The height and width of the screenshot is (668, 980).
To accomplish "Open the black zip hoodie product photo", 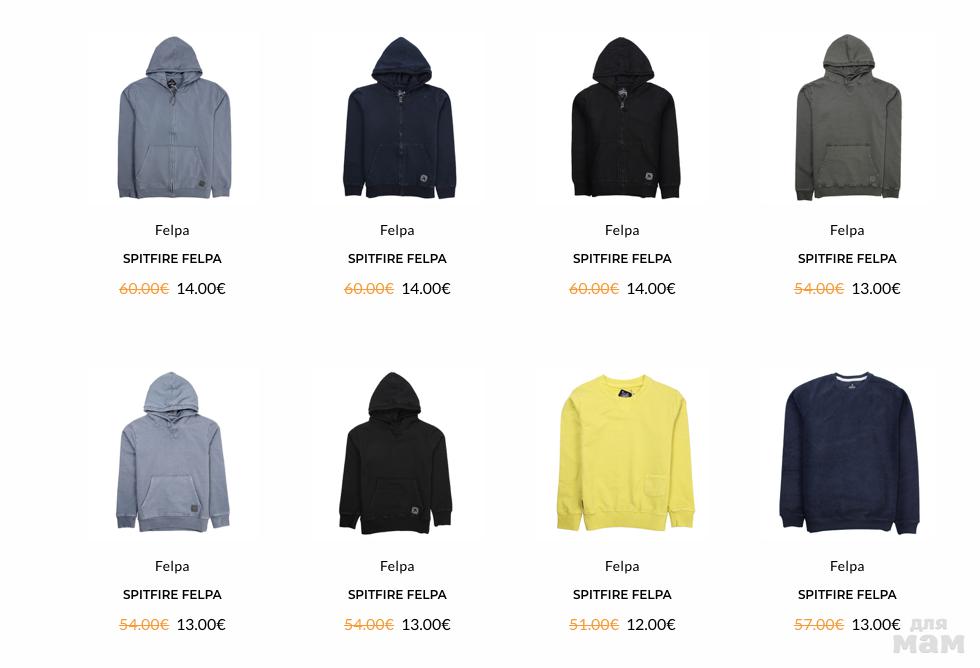I will tap(624, 118).
